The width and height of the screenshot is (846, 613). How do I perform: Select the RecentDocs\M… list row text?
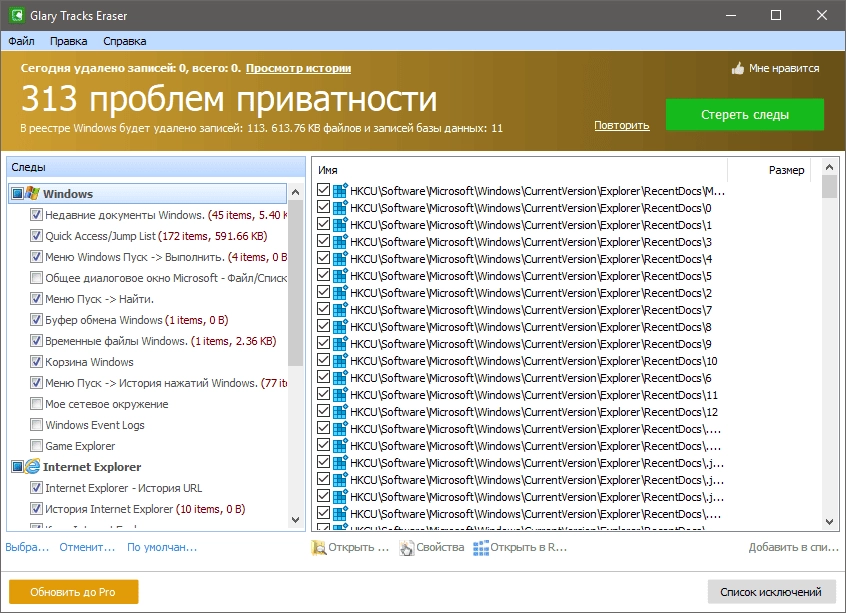click(537, 191)
